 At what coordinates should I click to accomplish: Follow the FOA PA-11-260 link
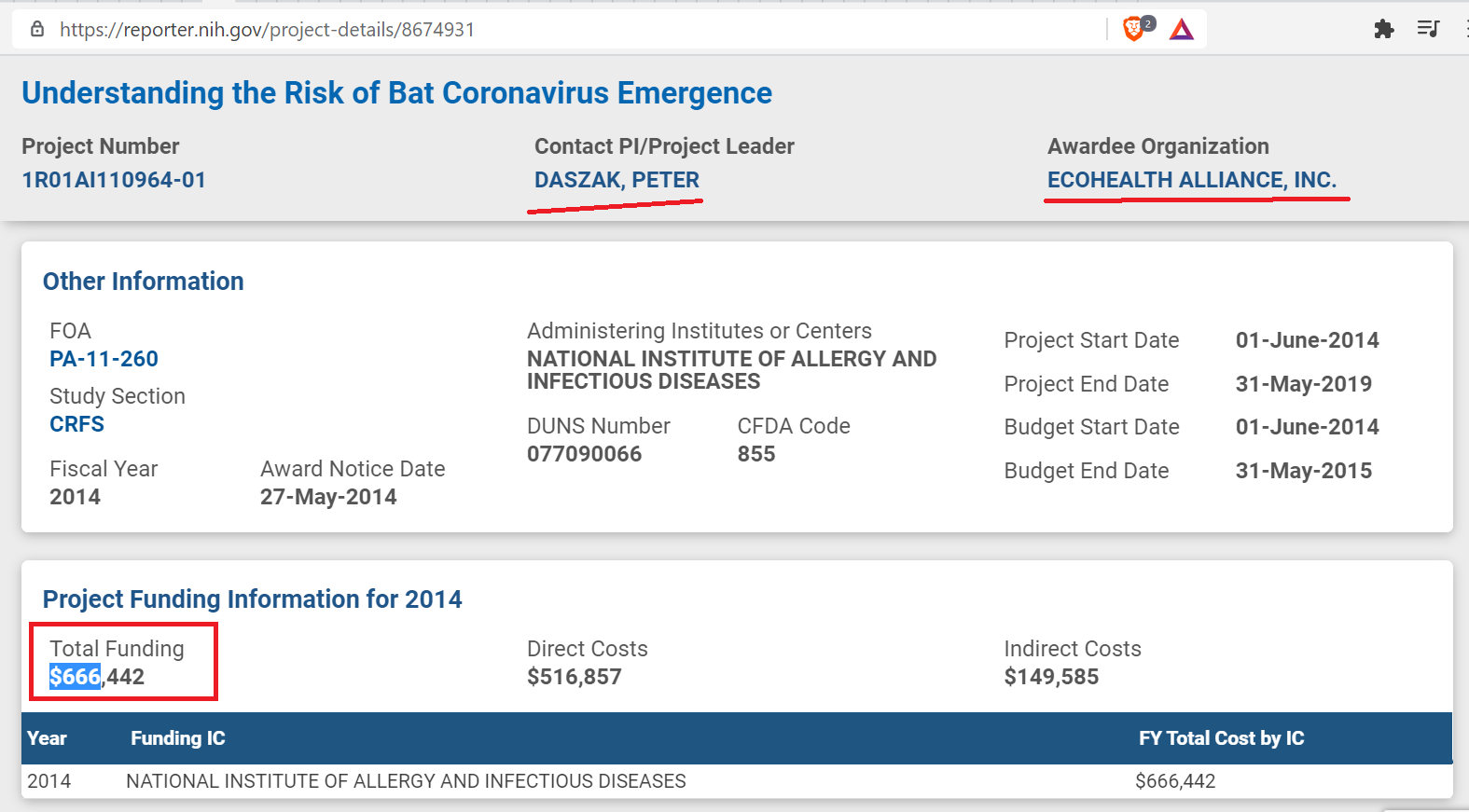click(104, 359)
